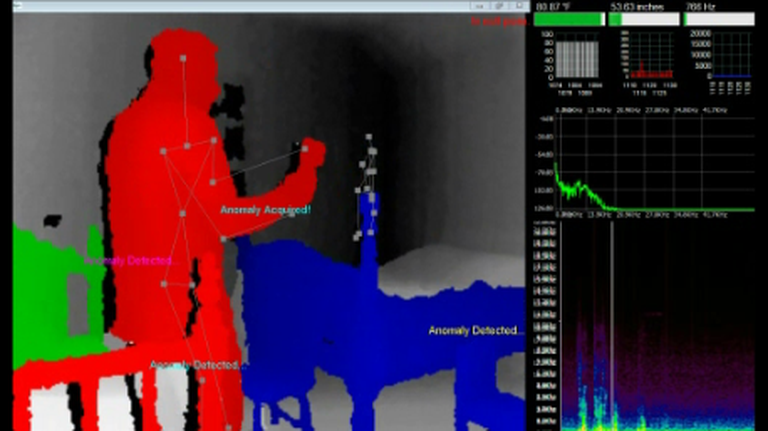Click the cyan 'Anomaly Acquired!' label
The height and width of the screenshot is (431, 768).
tap(265, 210)
